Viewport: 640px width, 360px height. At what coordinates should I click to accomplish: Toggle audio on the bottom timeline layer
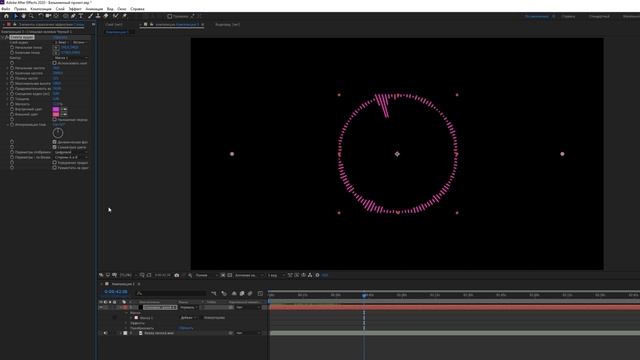(106, 333)
